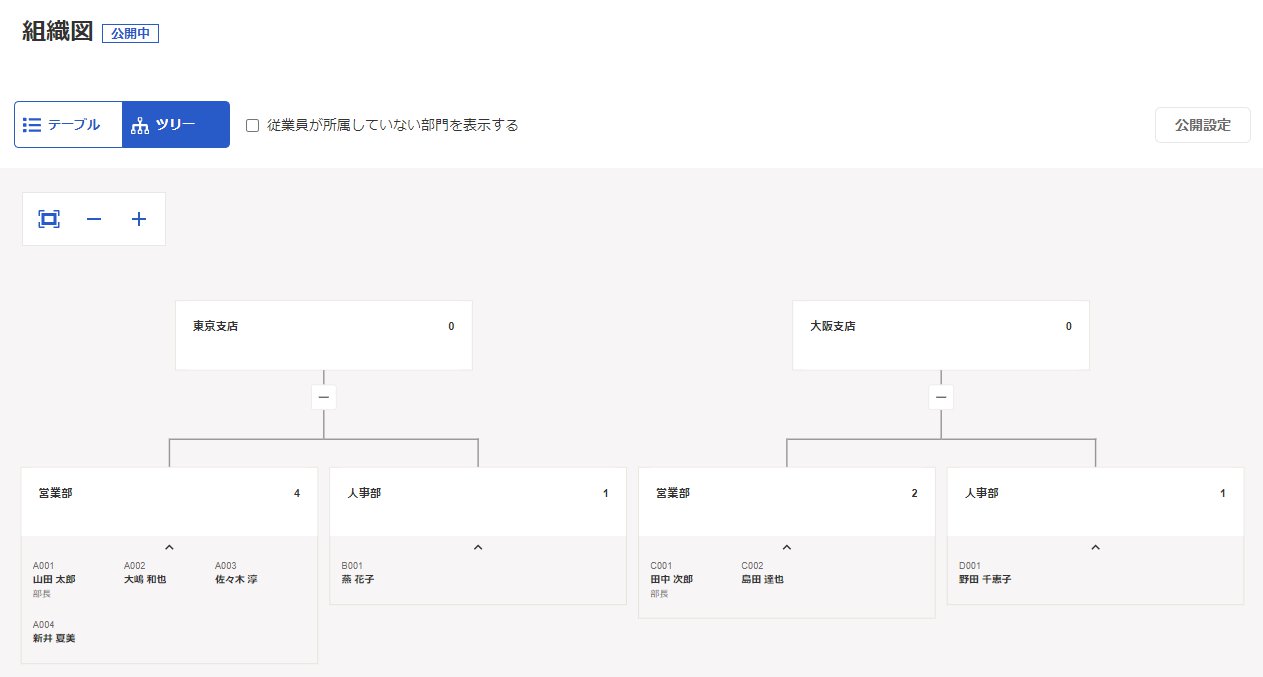Zoom in the org chart

(139, 219)
